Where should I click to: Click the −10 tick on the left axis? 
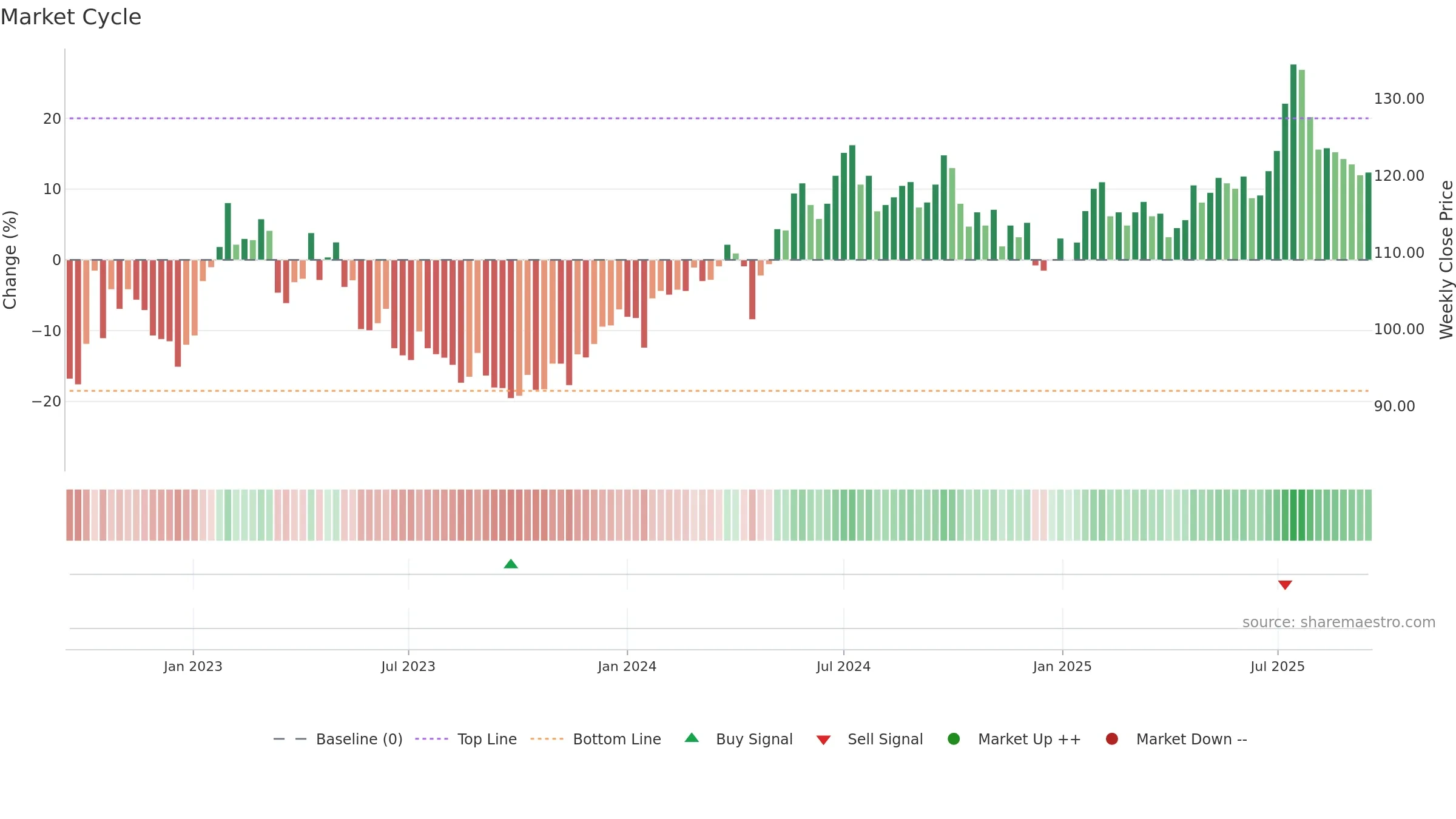point(46,331)
